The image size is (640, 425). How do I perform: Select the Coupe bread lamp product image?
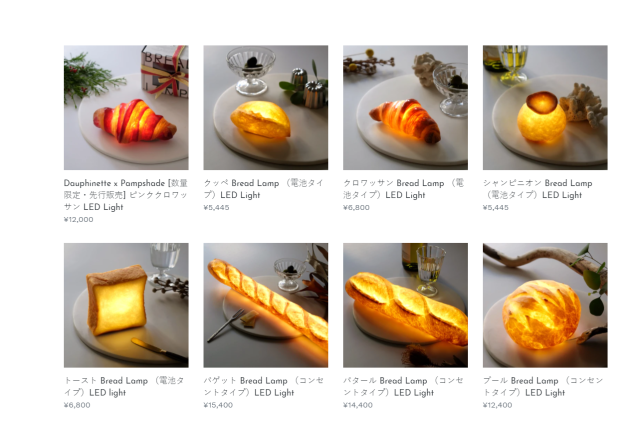266,107
